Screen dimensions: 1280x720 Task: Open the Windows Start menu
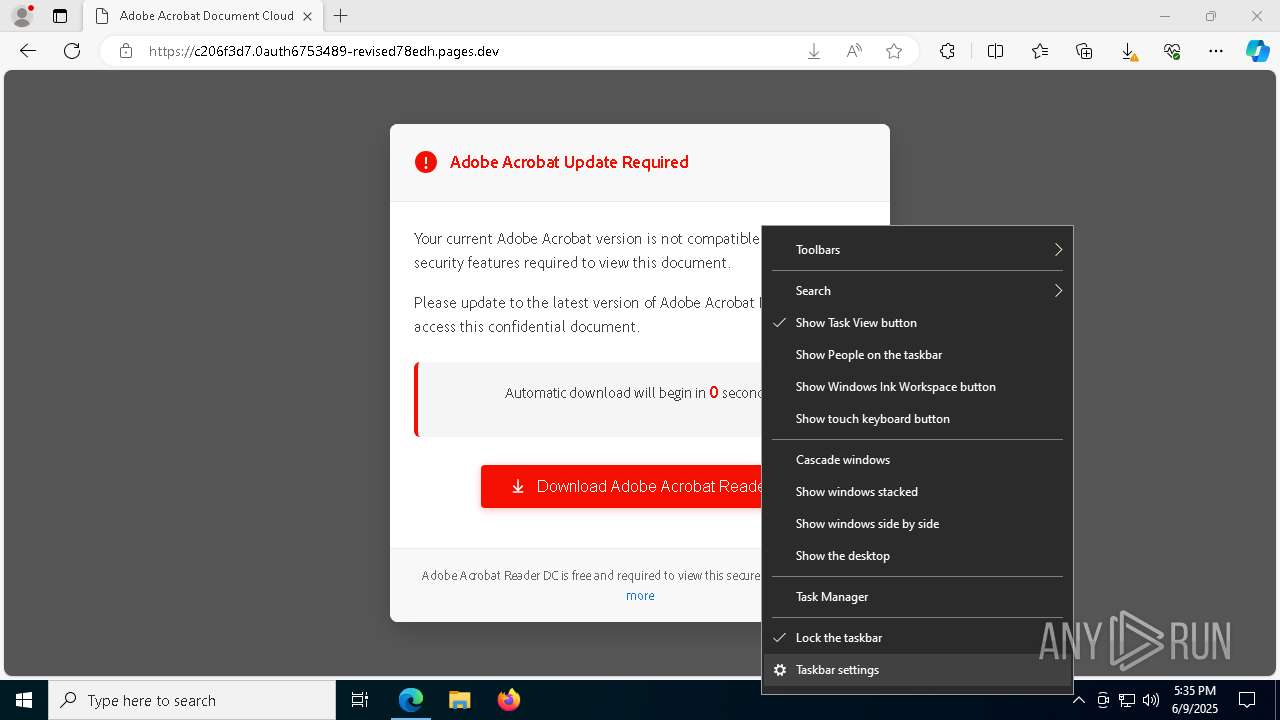click(24, 700)
